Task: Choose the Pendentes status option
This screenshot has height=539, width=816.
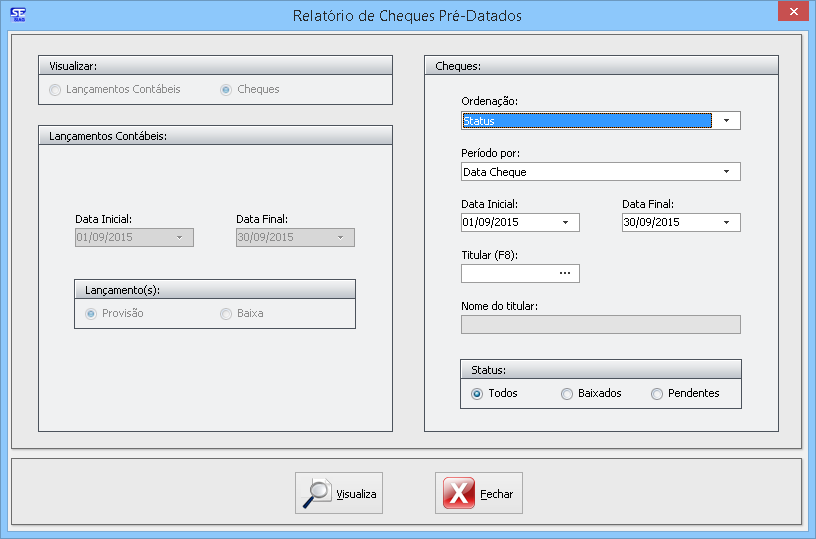Action: [657, 394]
